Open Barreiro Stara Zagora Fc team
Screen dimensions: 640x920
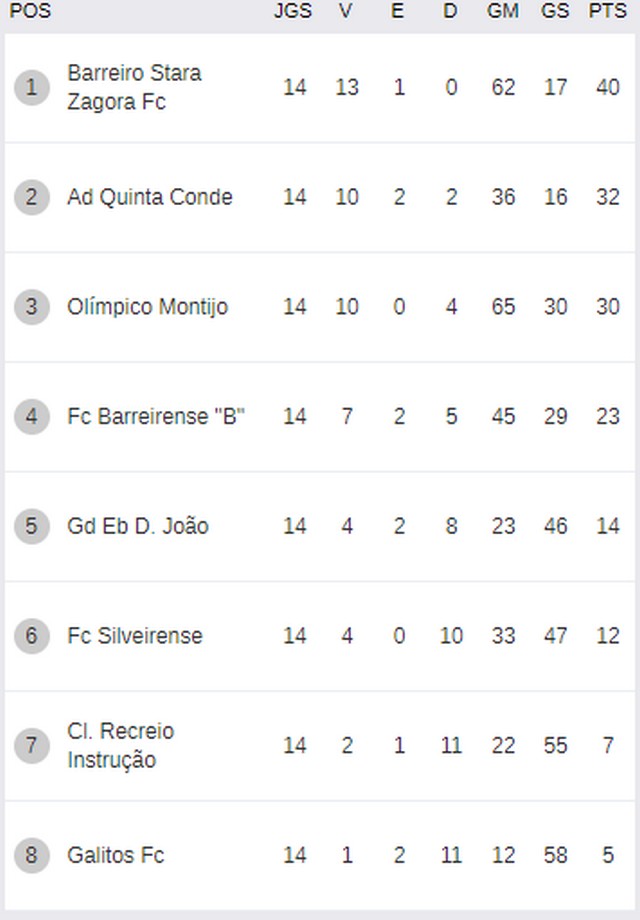coord(134,87)
